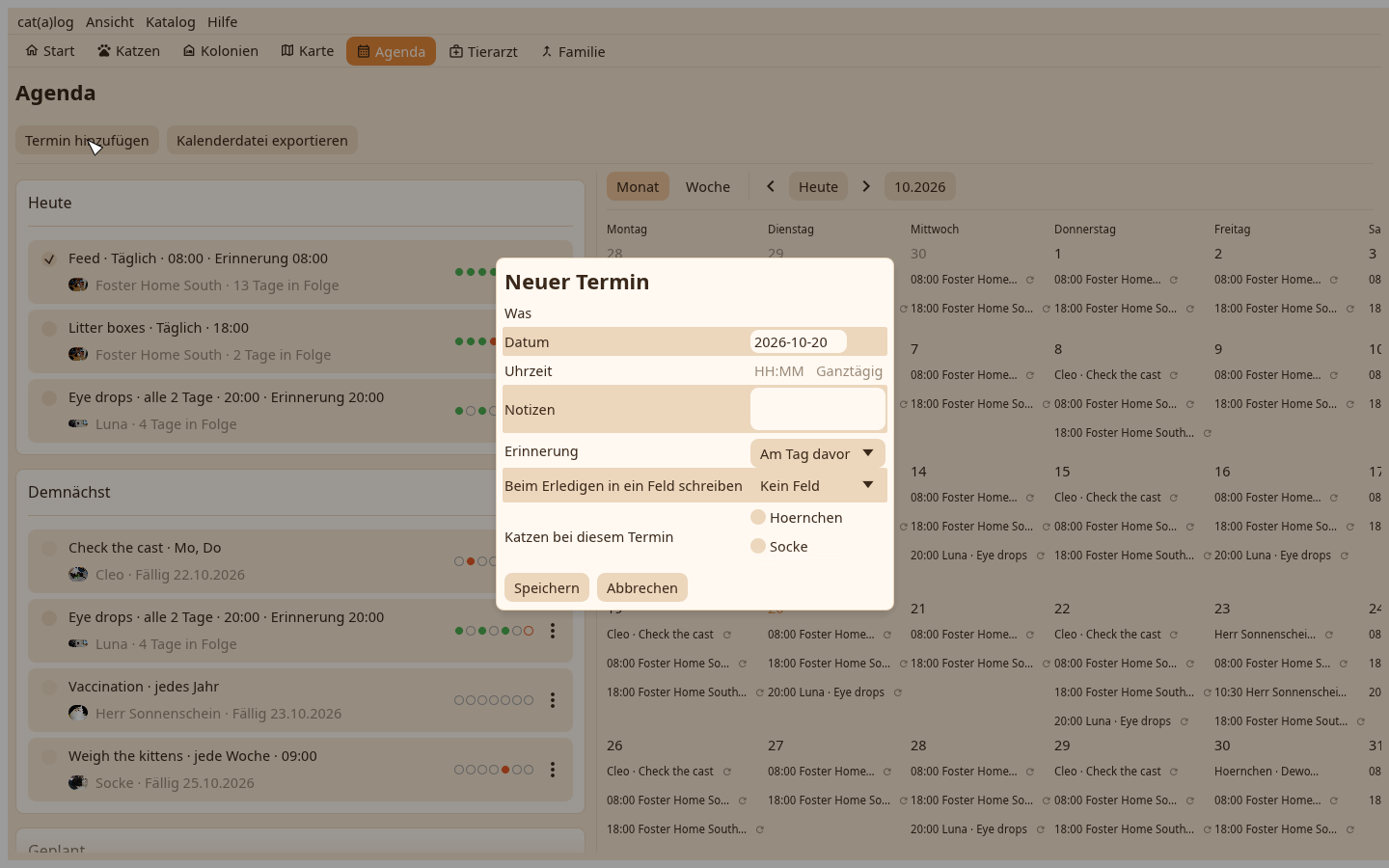Switch to the Katzen tab

tap(129, 51)
